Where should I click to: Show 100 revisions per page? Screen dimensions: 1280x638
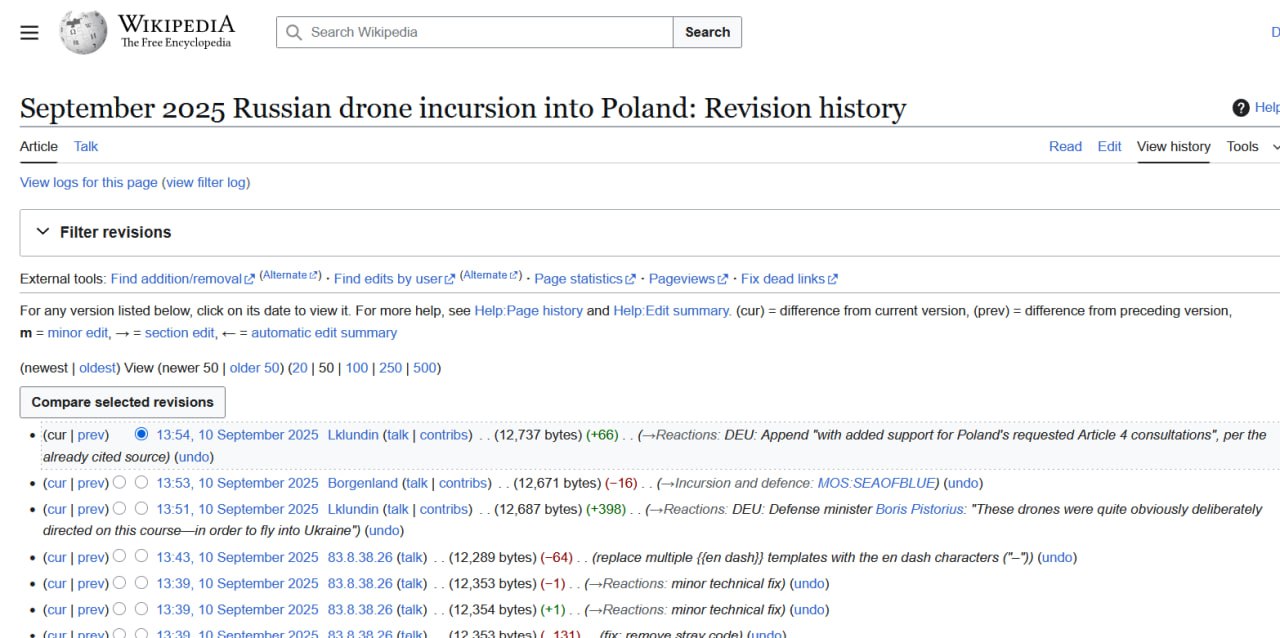click(x=356, y=367)
